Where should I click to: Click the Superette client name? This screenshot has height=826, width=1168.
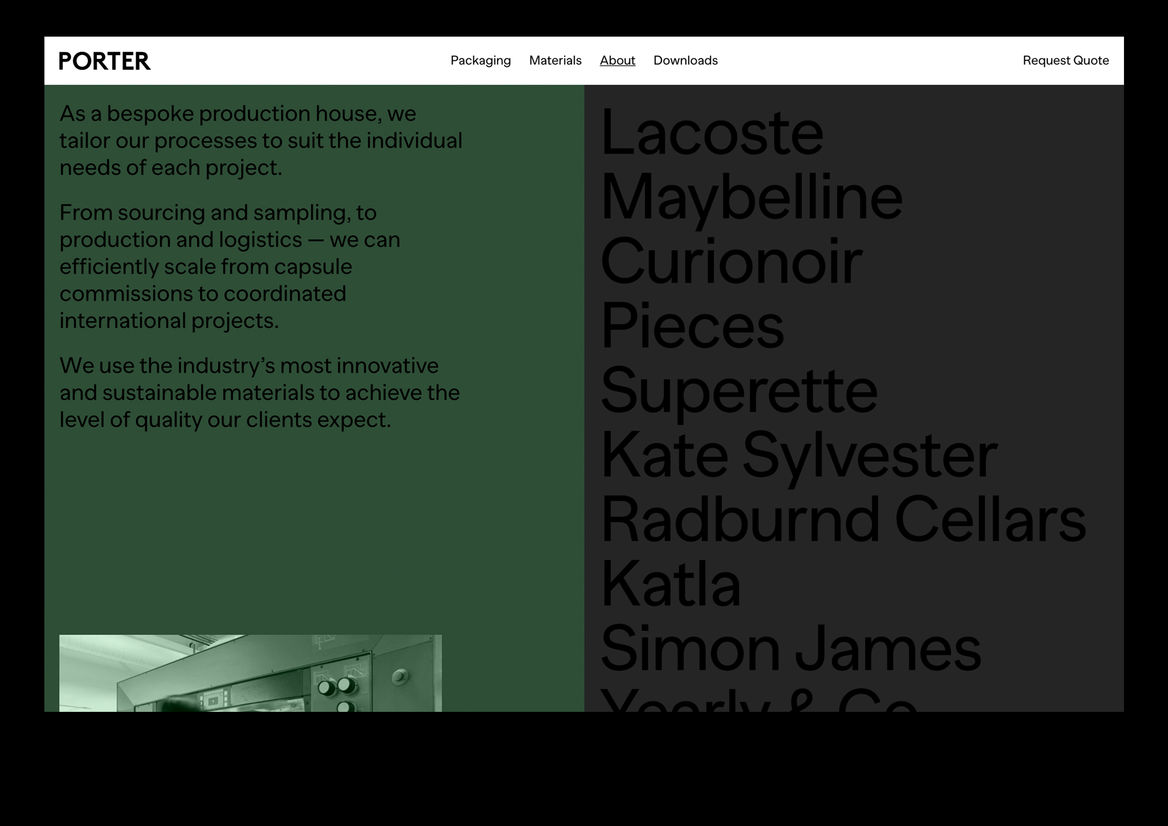click(x=738, y=391)
